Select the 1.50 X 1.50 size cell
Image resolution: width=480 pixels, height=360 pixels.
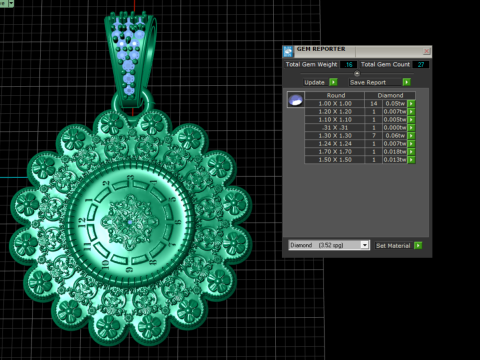tap(335, 160)
